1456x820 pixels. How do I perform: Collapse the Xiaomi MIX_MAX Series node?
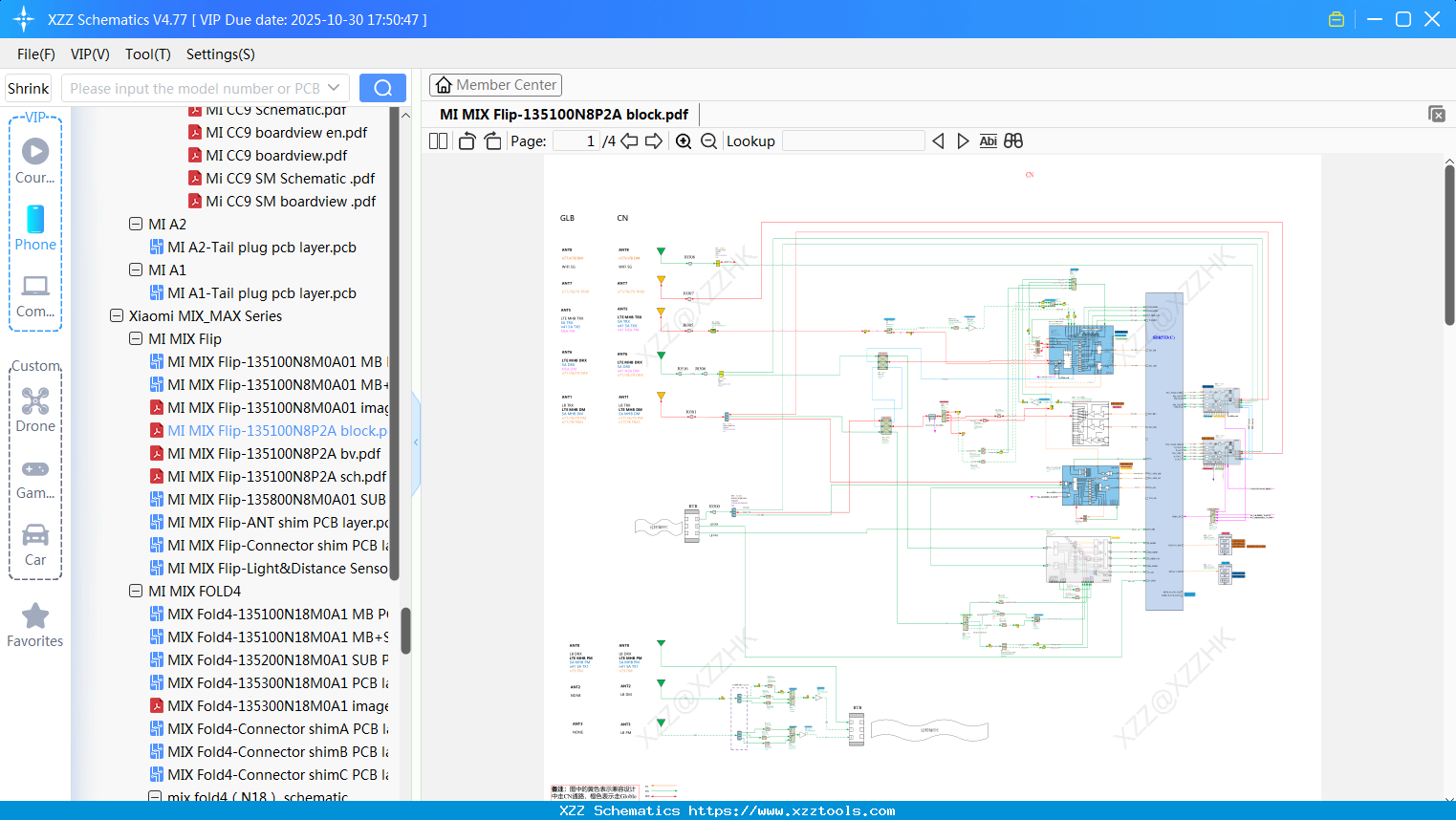pyautogui.click(x=117, y=316)
